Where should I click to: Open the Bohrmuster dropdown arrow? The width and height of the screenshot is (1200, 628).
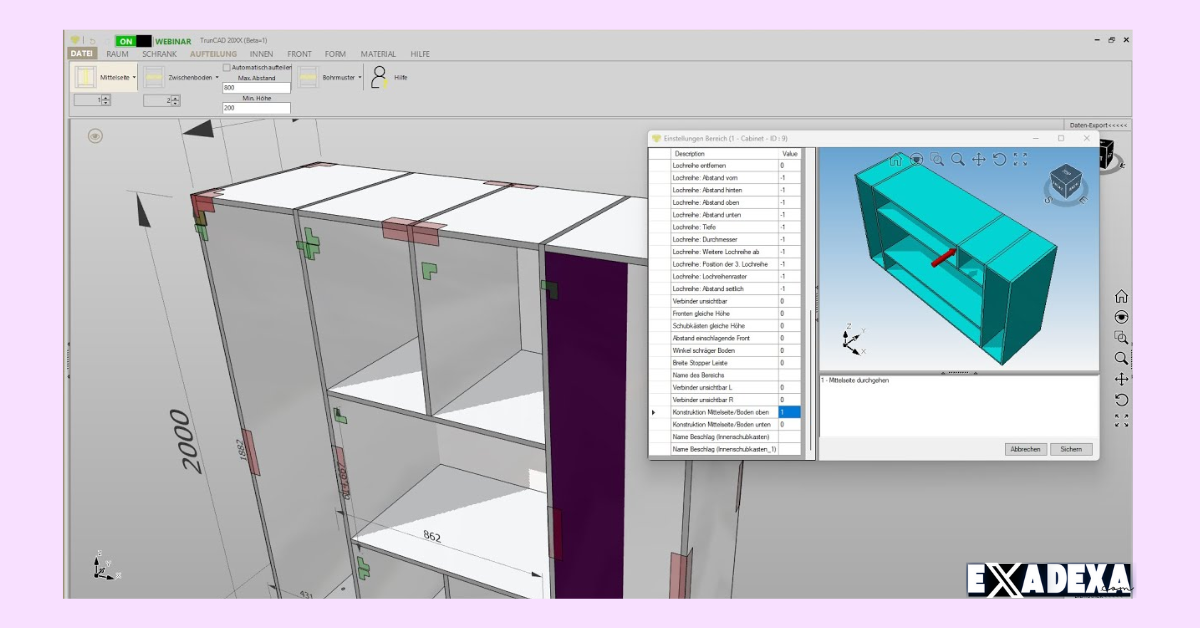[360, 77]
